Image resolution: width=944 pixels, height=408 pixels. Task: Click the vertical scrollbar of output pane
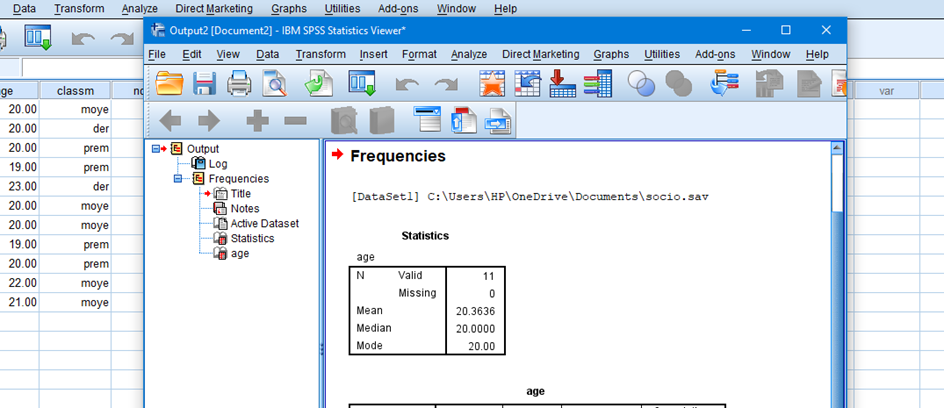pyautogui.click(x=837, y=300)
